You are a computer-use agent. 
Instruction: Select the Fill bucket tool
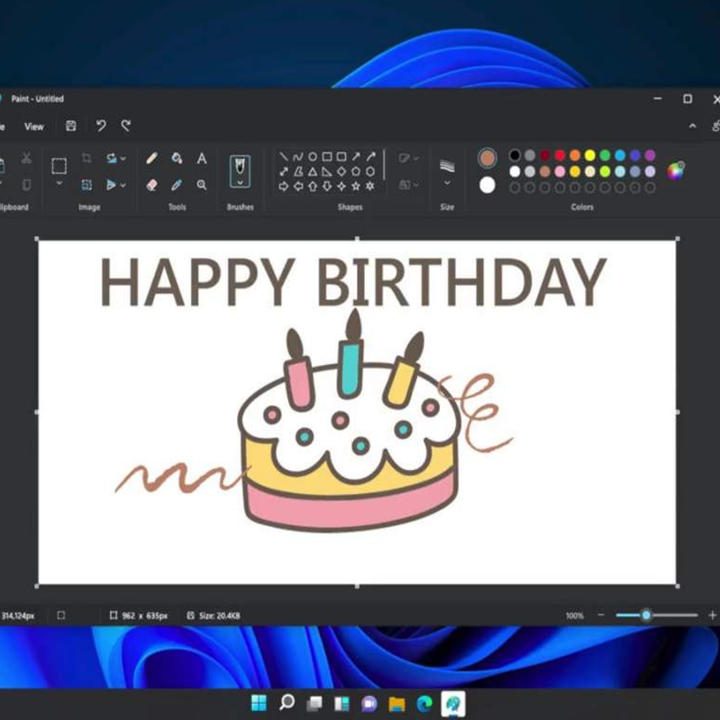click(x=177, y=158)
